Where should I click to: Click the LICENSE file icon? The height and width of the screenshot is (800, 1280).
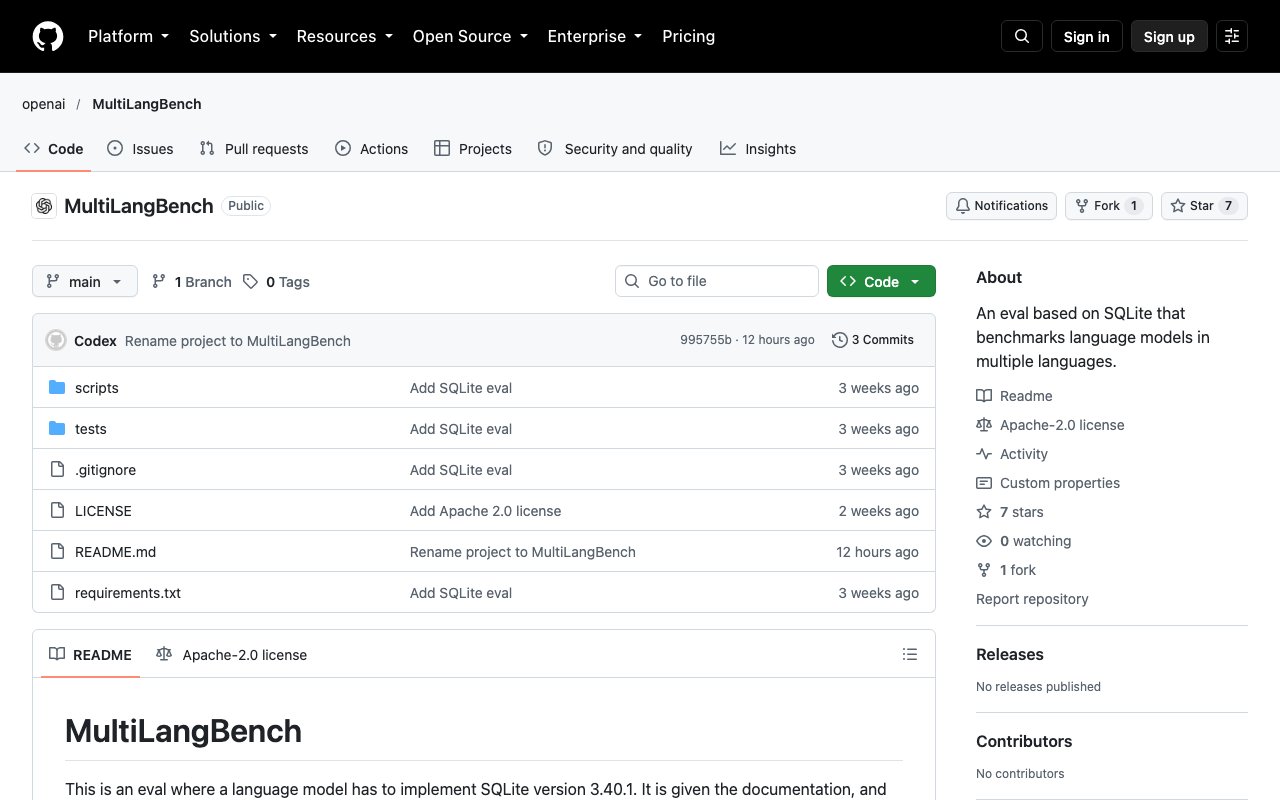tap(57, 511)
